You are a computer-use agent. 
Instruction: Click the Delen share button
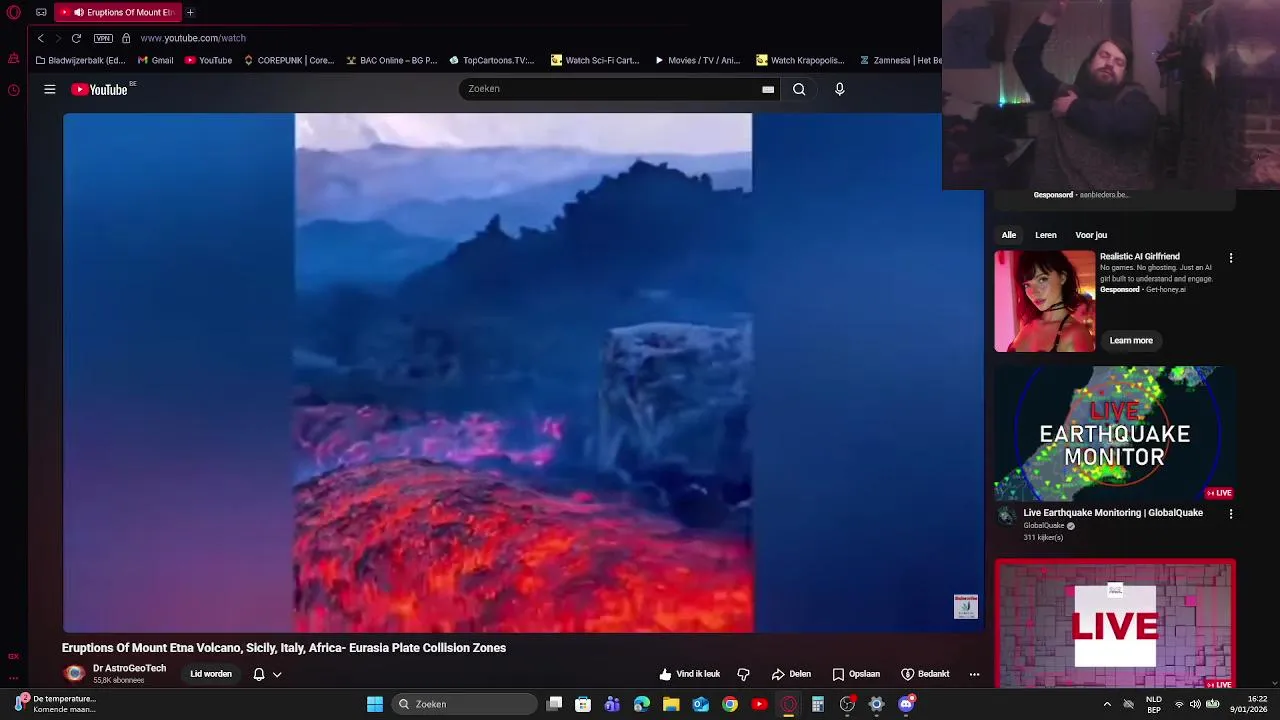[791, 674]
